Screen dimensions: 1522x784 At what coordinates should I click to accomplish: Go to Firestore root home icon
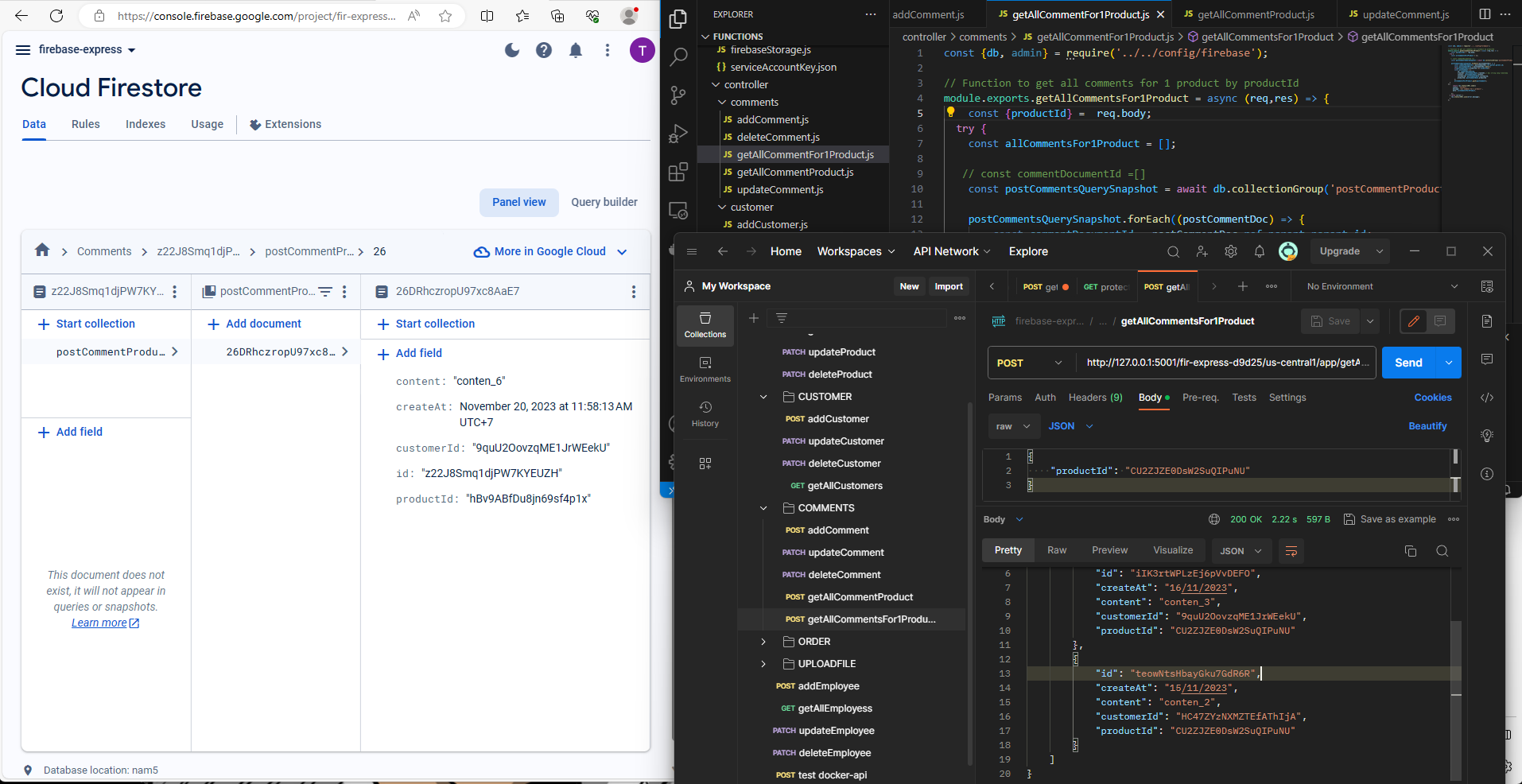pos(42,250)
